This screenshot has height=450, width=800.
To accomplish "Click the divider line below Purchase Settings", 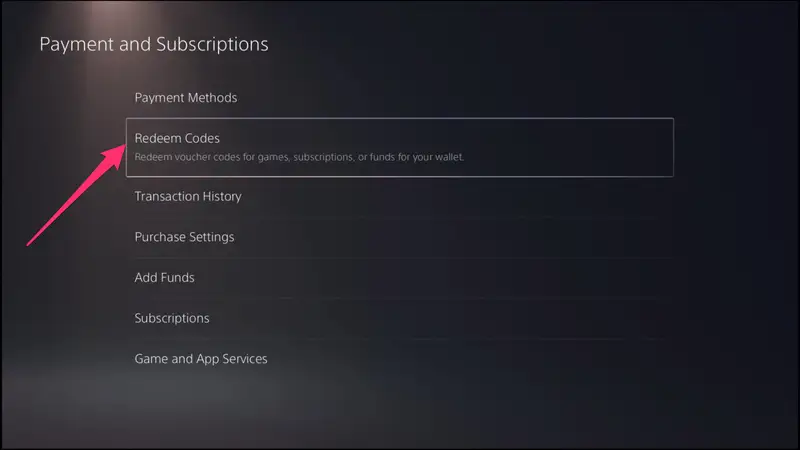I will pos(399,258).
